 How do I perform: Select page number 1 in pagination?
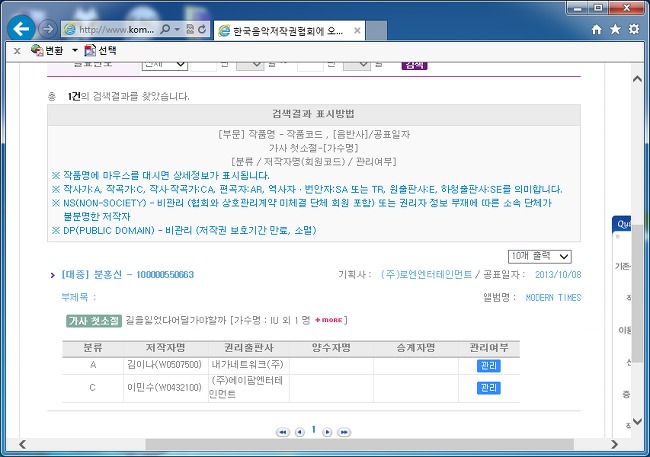pos(313,430)
